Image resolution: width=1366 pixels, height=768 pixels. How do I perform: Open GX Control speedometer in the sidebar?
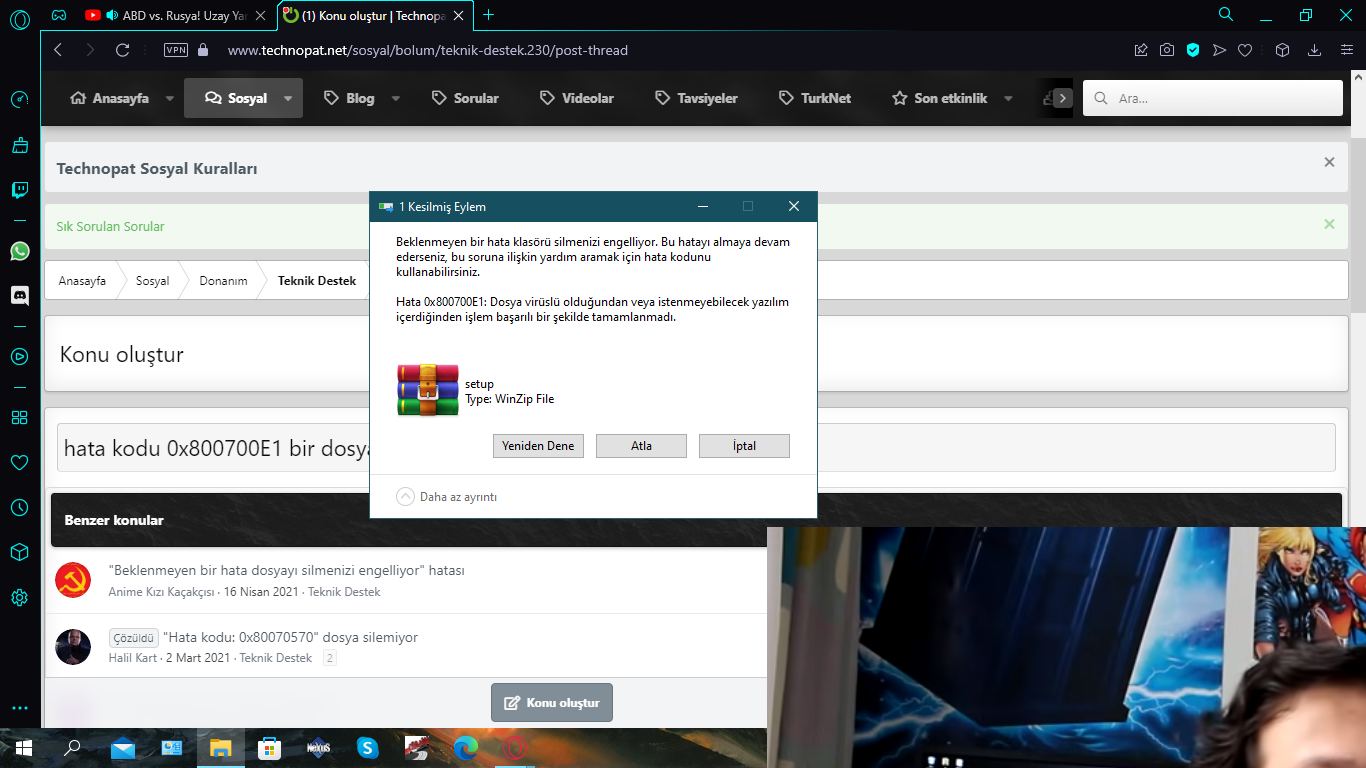pos(20,99)
